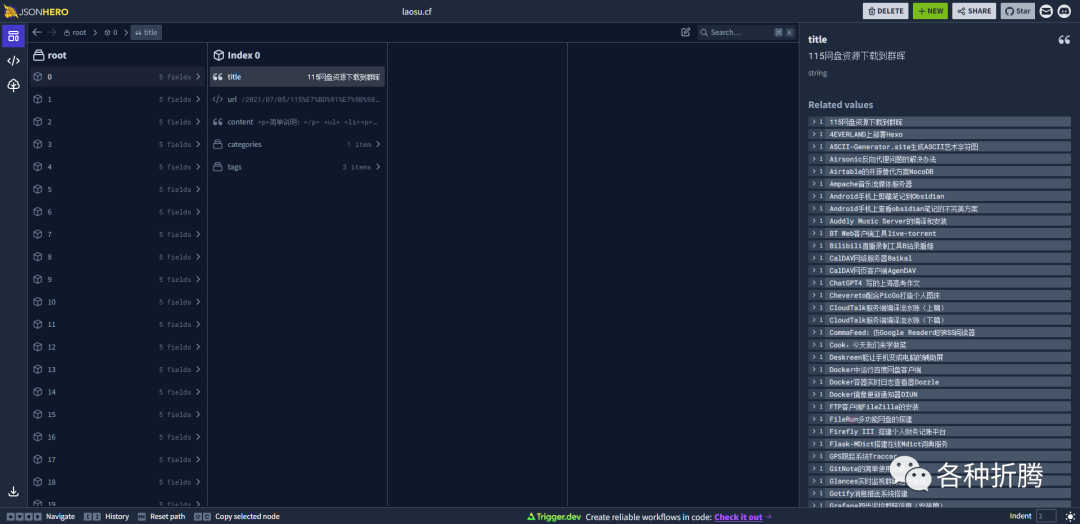Select the content field row
Image resolution: width=1080 pixels, height=524 pixels.
[297, 122]
